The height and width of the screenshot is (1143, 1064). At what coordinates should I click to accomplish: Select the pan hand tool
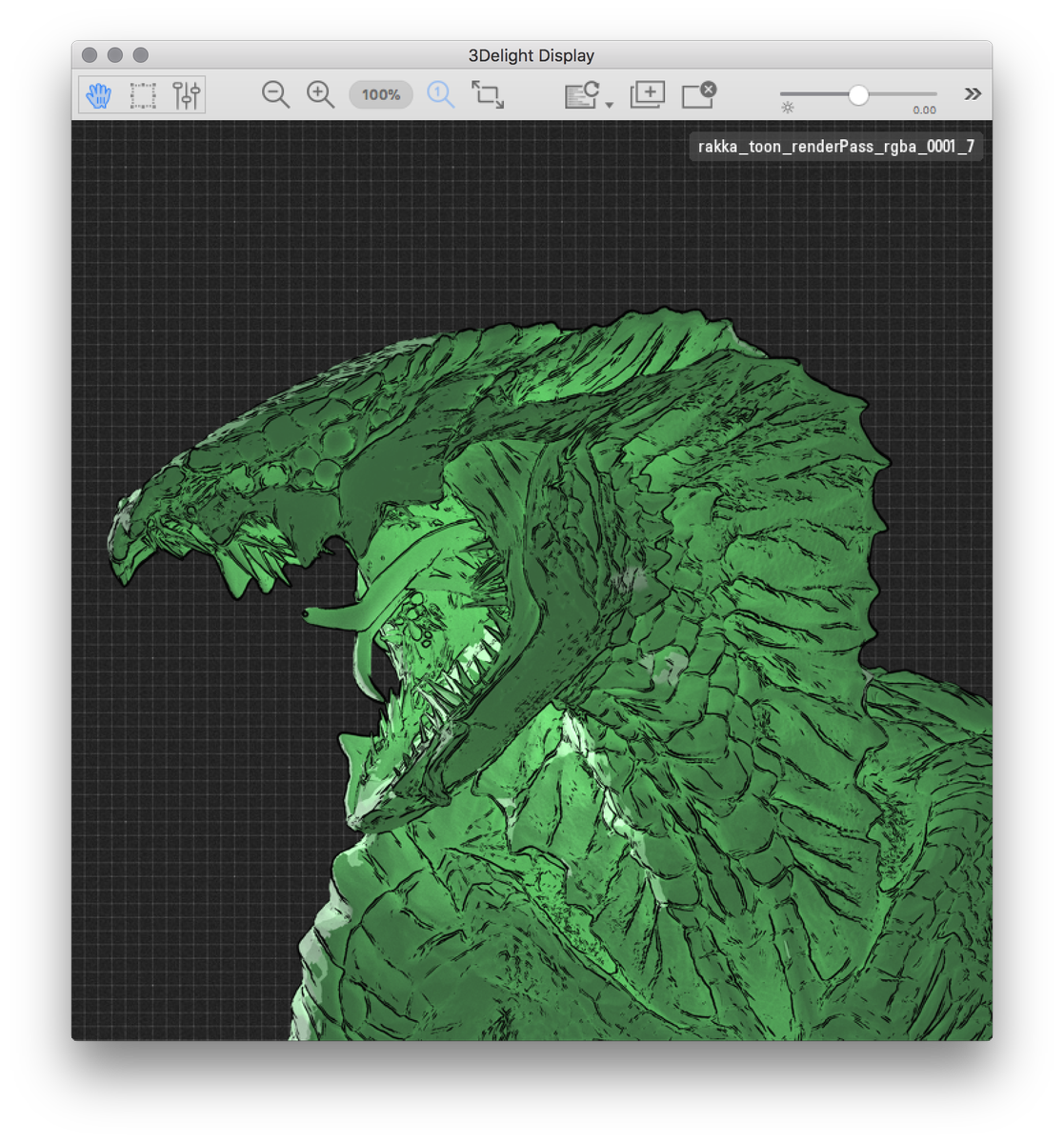(x=99, y=94)
